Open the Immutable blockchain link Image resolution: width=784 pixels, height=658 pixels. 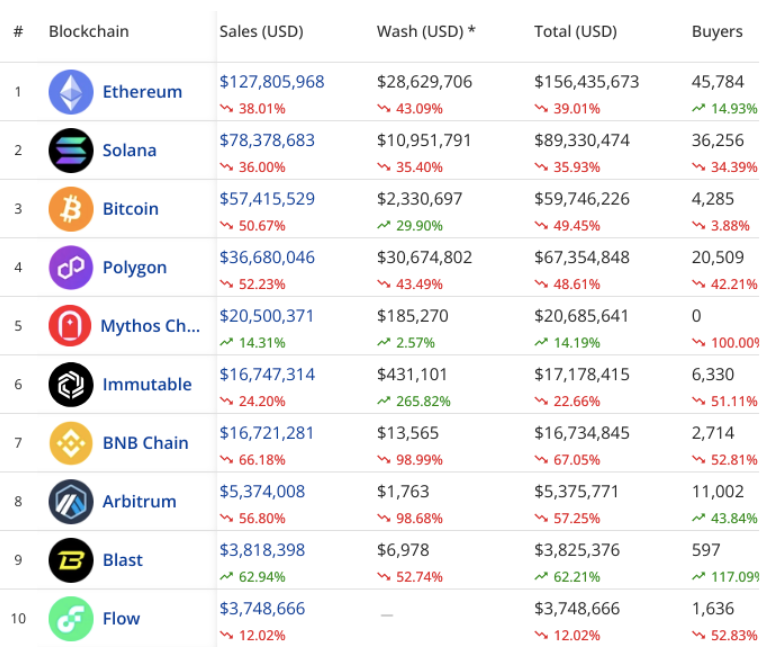click(147, 384)
